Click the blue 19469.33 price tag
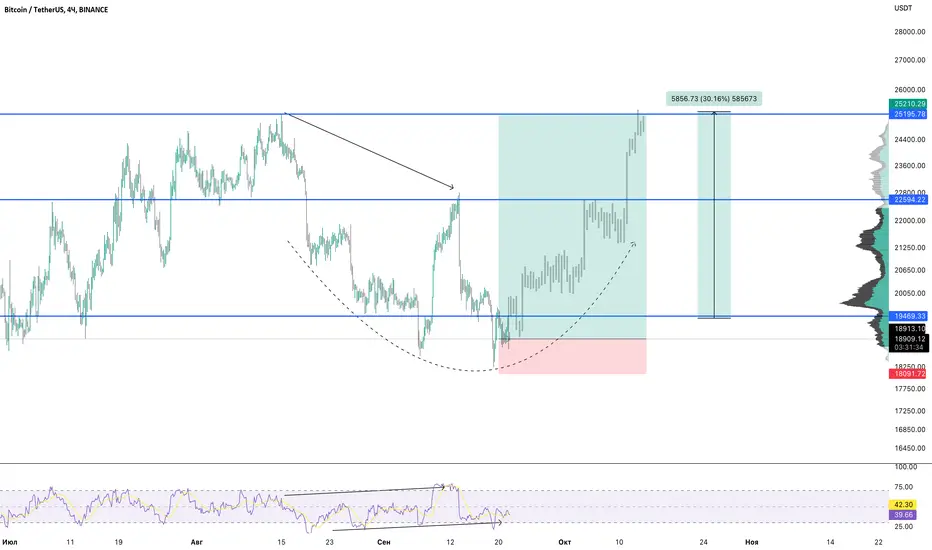 click(909, 316)
